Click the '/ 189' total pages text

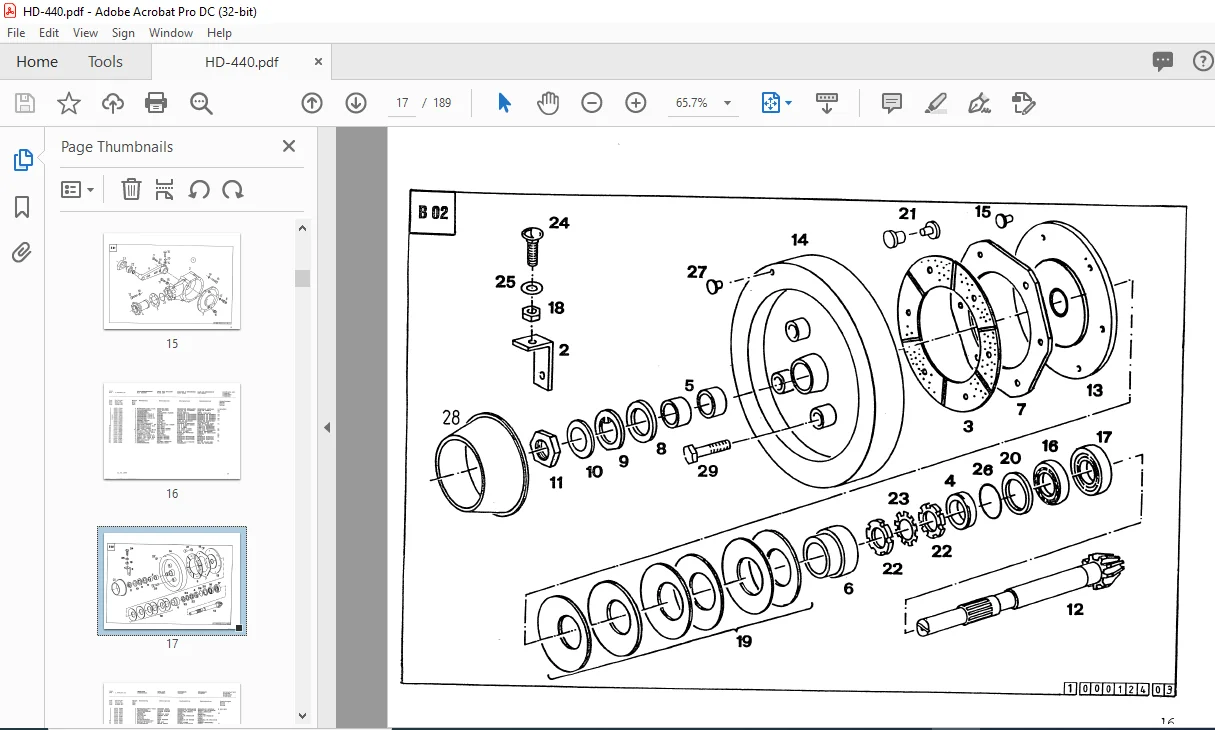438,103
